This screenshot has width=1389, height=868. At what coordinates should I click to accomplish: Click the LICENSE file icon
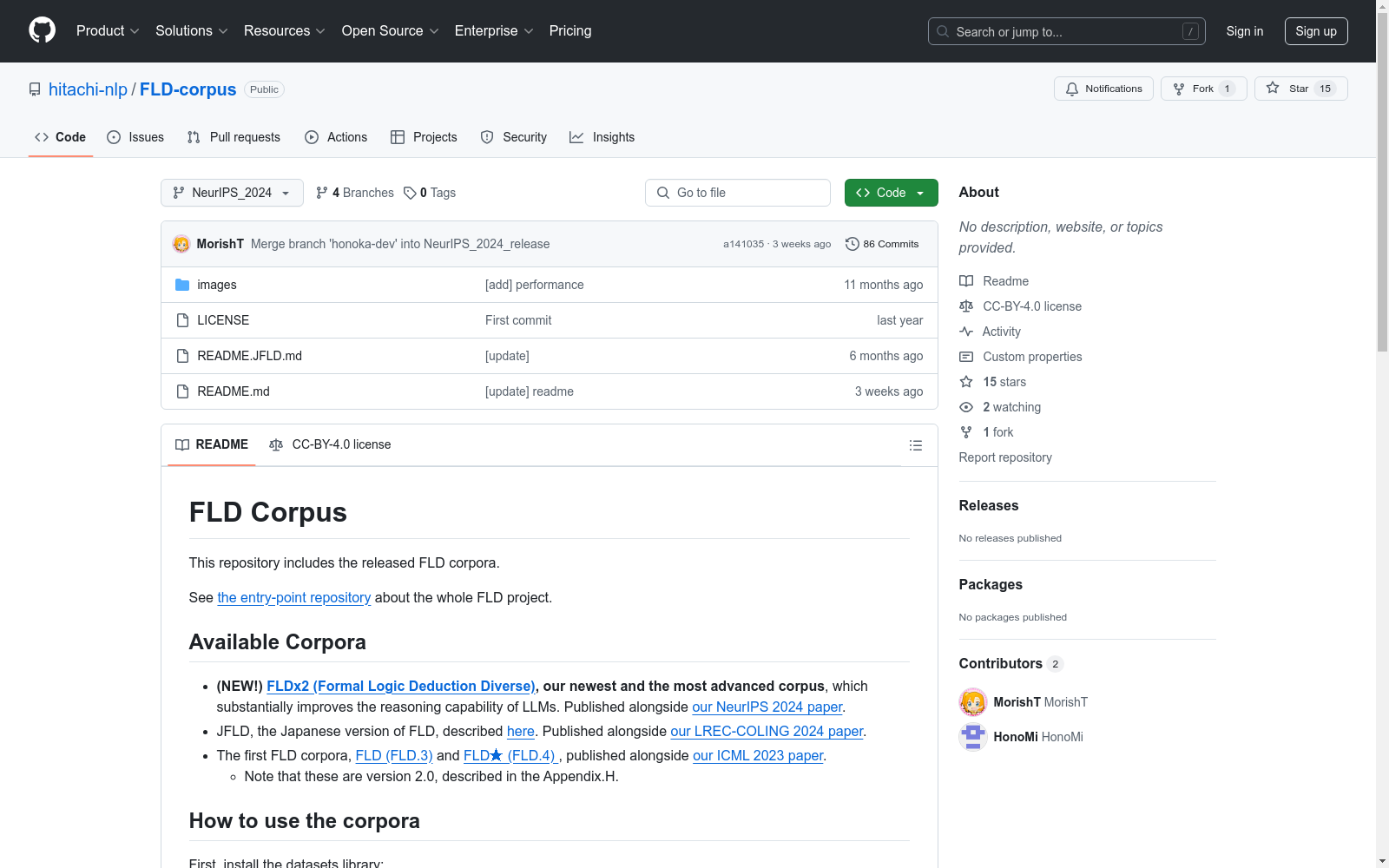click(x=182, y=320)
